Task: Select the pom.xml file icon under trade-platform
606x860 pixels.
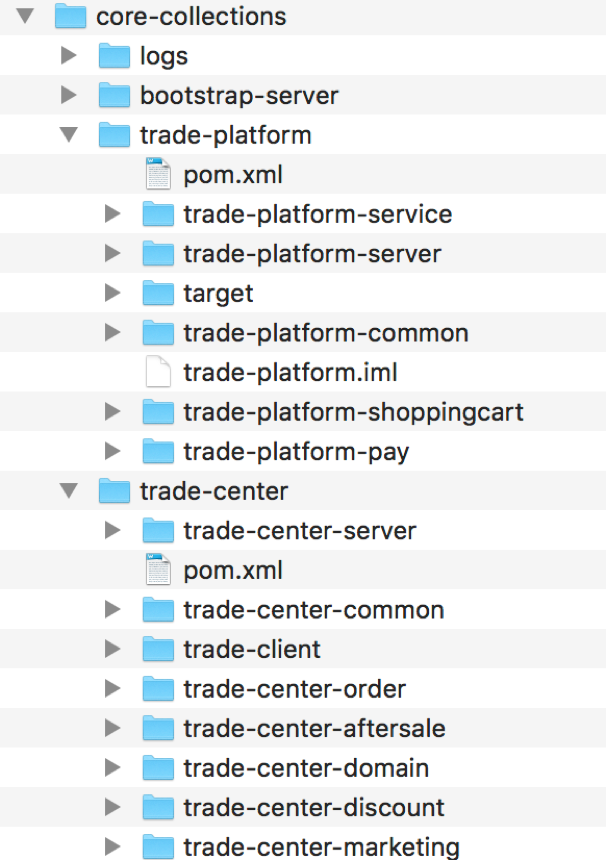Action: 158,173
